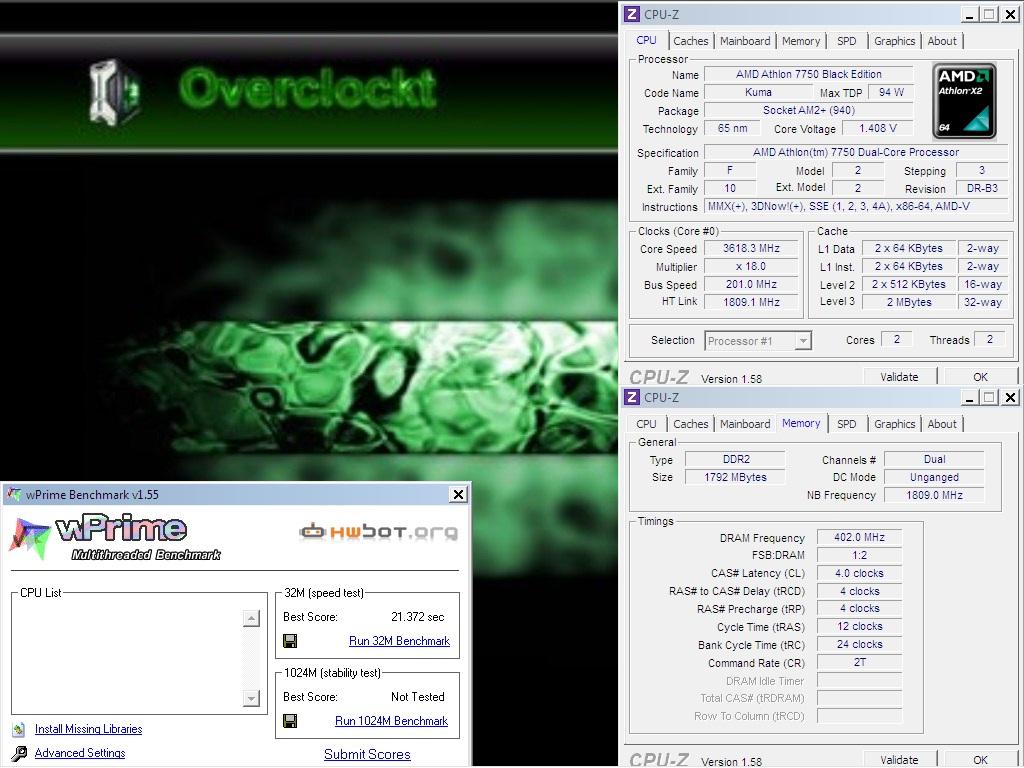Click the save icon beside Run 32M Benchmark

tap(290, 641)
